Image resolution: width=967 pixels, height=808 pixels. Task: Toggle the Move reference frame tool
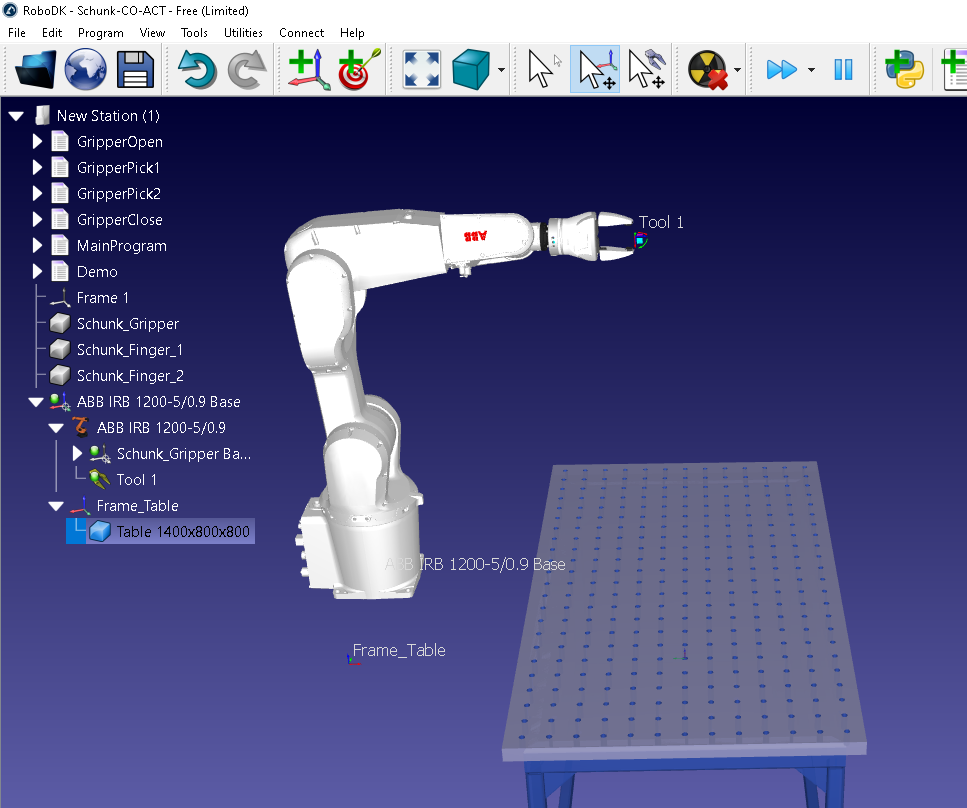[595, 69]
